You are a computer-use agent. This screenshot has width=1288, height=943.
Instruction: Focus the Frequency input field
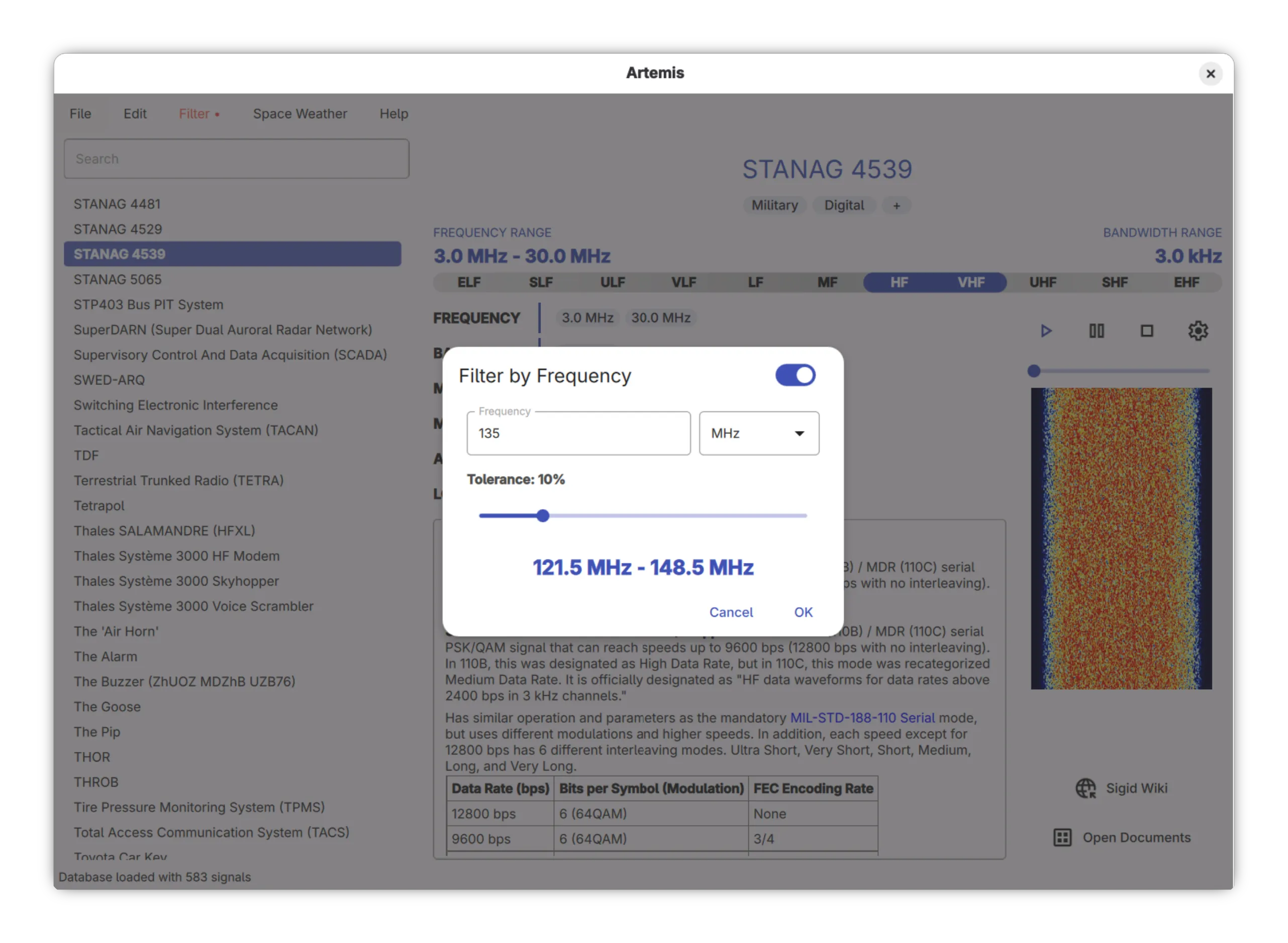tap(578, 433)
